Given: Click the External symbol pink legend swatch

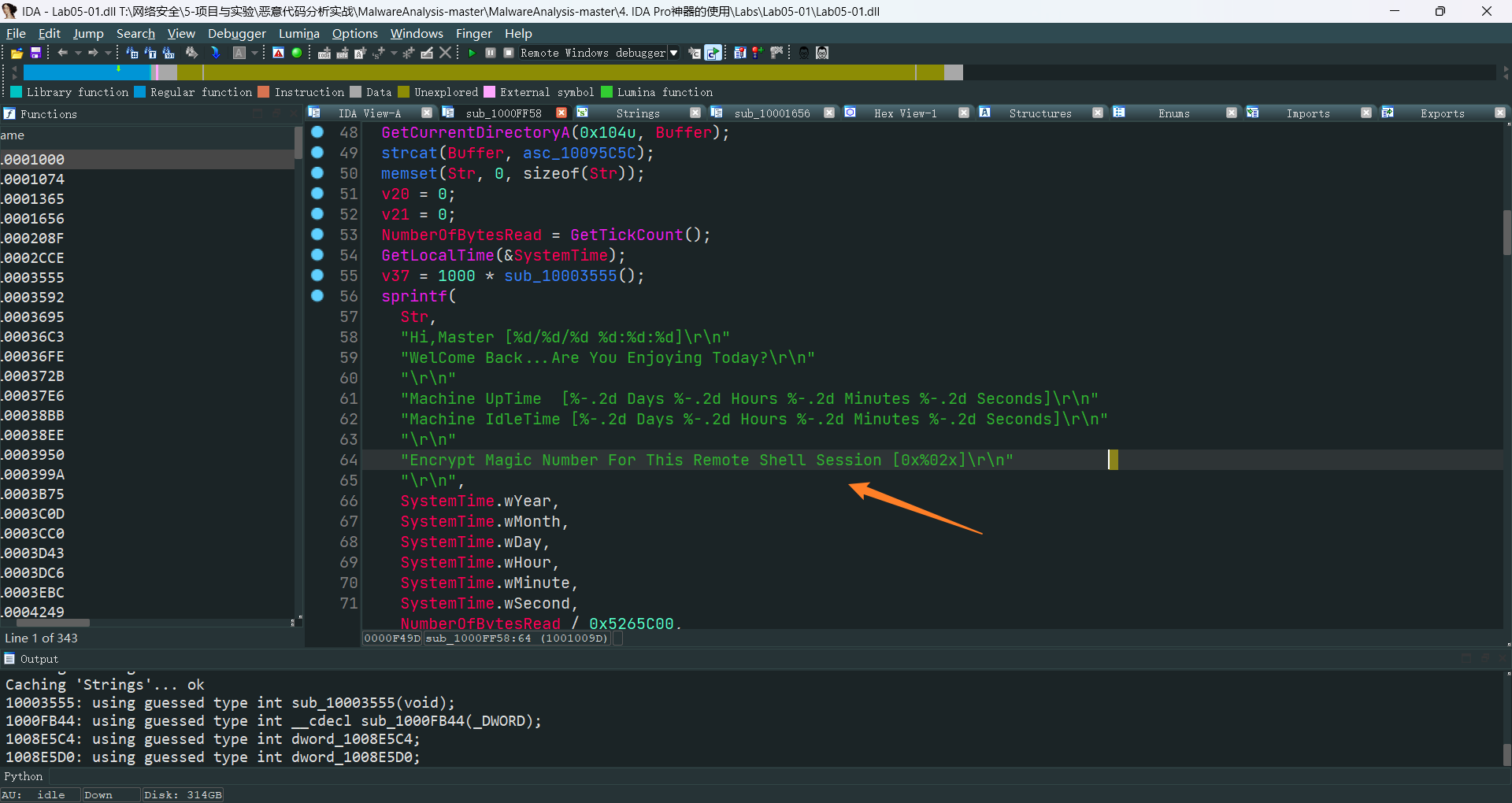Looking at the screenshot, I should point(489,92).
